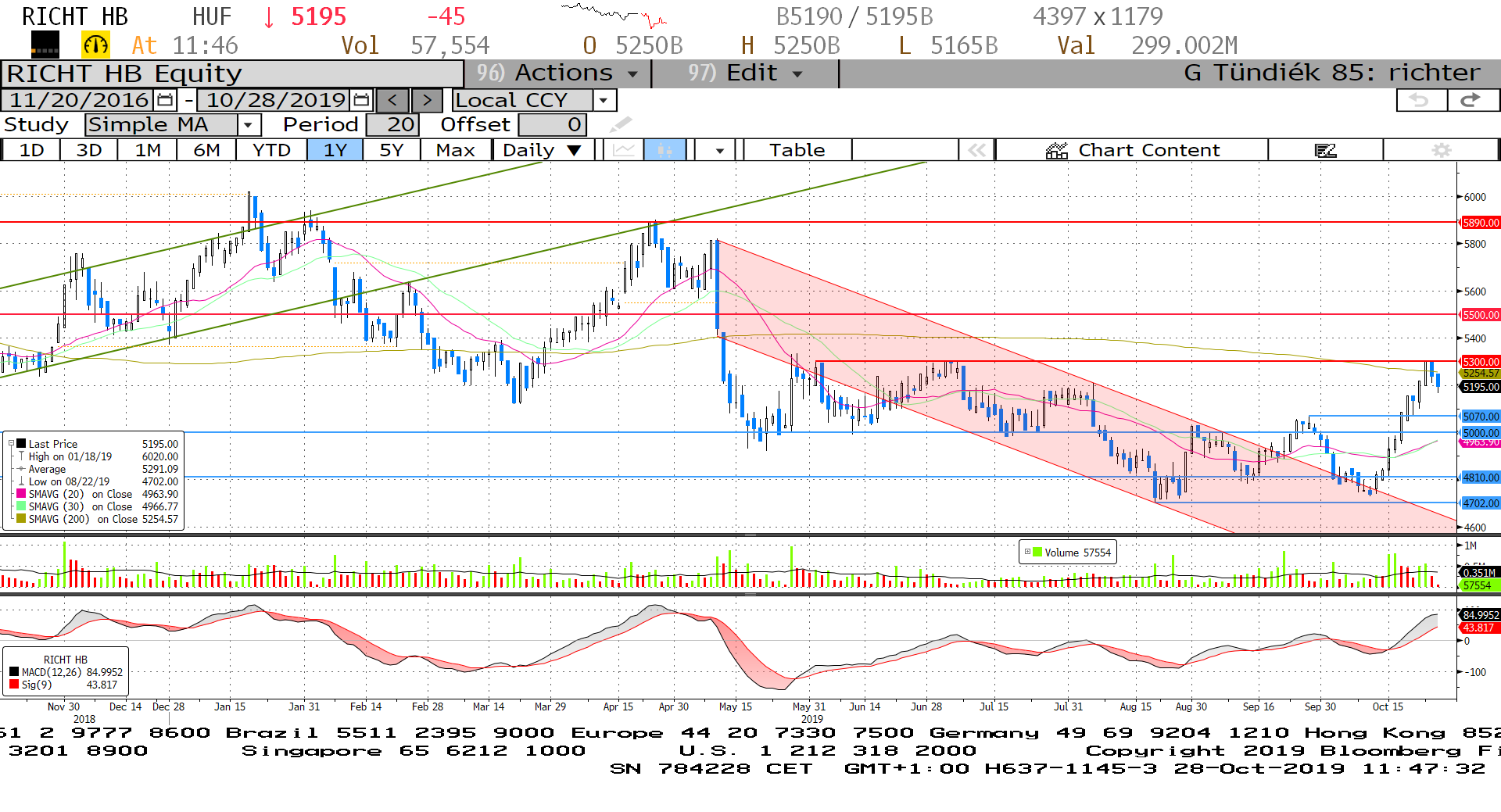Click the G Tündiék 85: richter title
The height and width of the screenshot is (812, 1501).
point(1332,73)
